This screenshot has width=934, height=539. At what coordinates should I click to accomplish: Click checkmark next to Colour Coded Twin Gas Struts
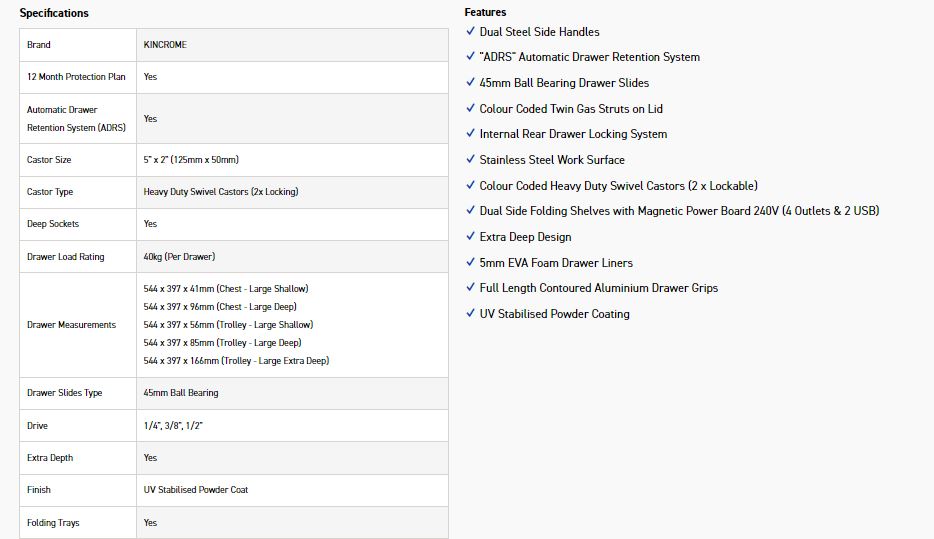470,108
